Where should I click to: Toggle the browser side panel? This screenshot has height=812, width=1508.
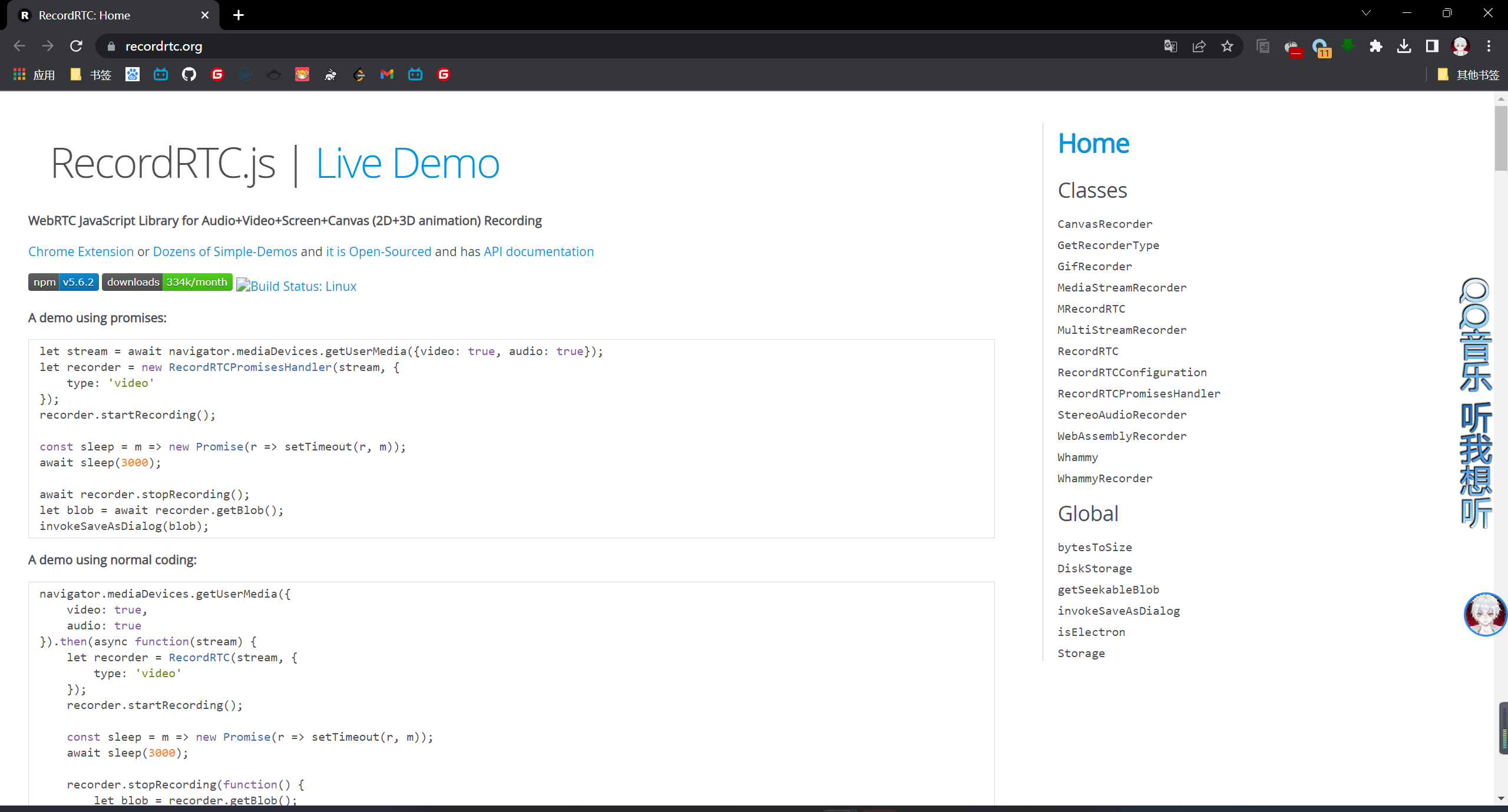tap(1433, 47)
